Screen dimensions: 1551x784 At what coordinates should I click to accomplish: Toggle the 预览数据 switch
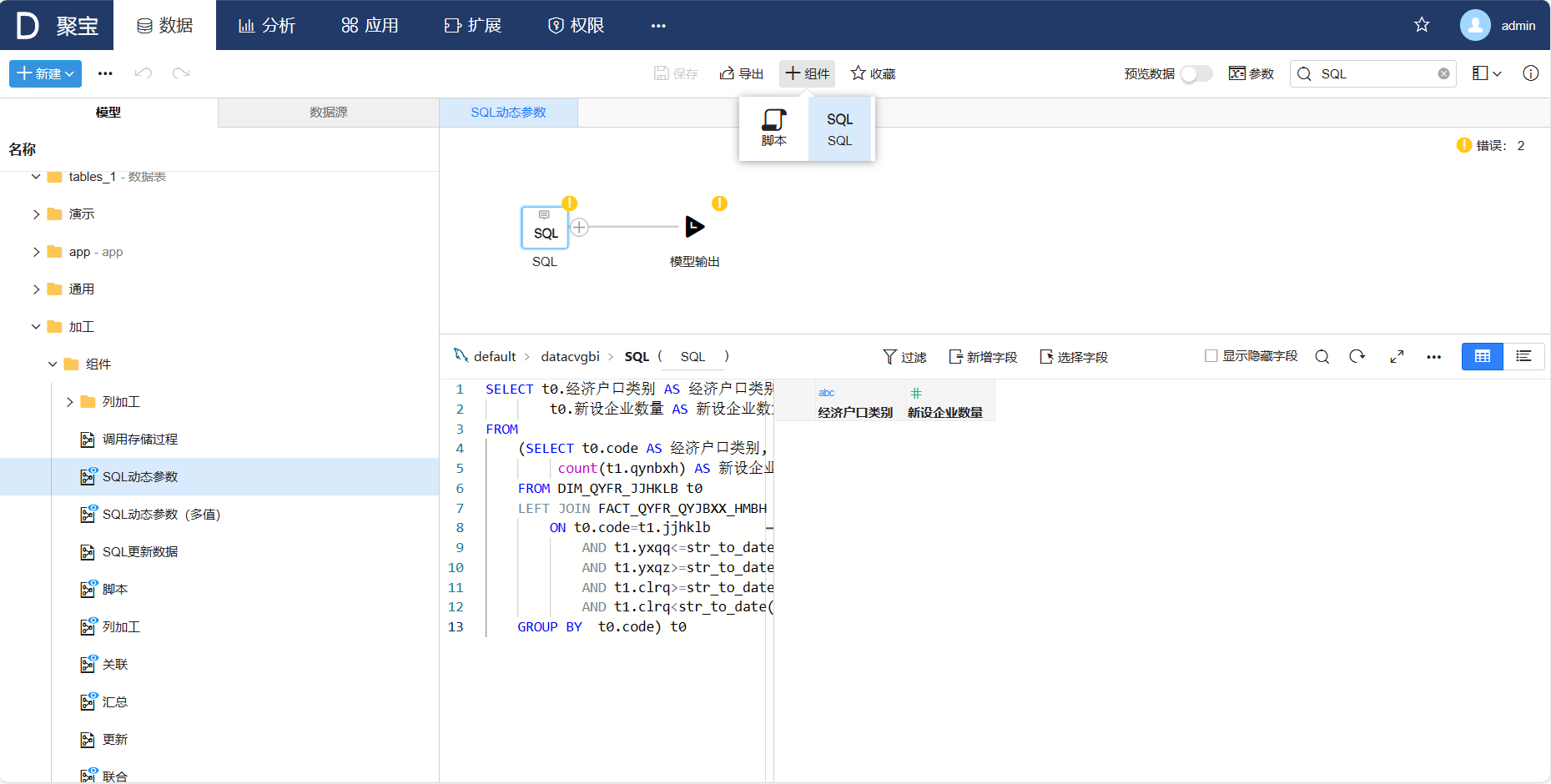1196,73
